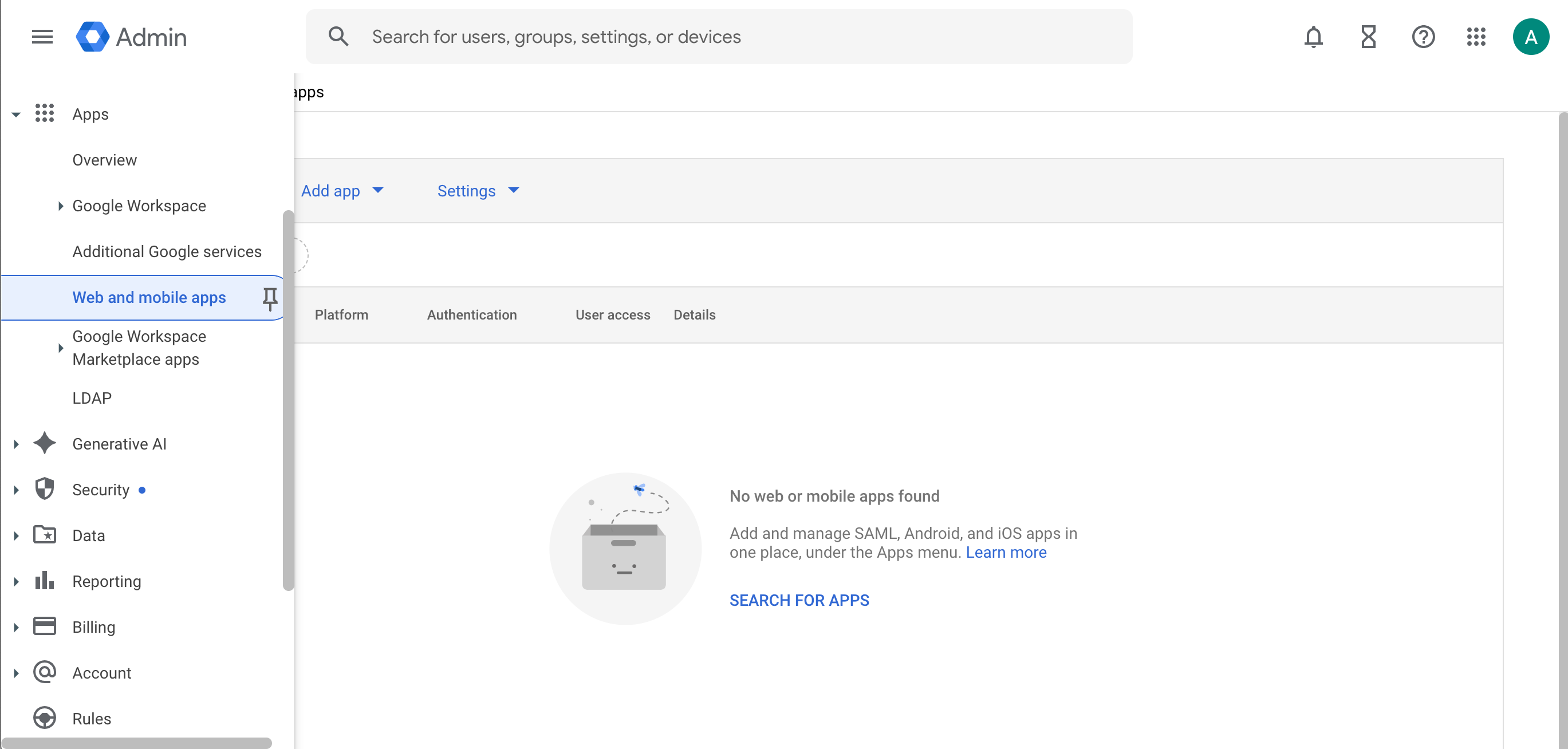The width and height of the screenshot is (1568, 749).
Task: Focus the admin search field
Action: click(x=718, y=37)
